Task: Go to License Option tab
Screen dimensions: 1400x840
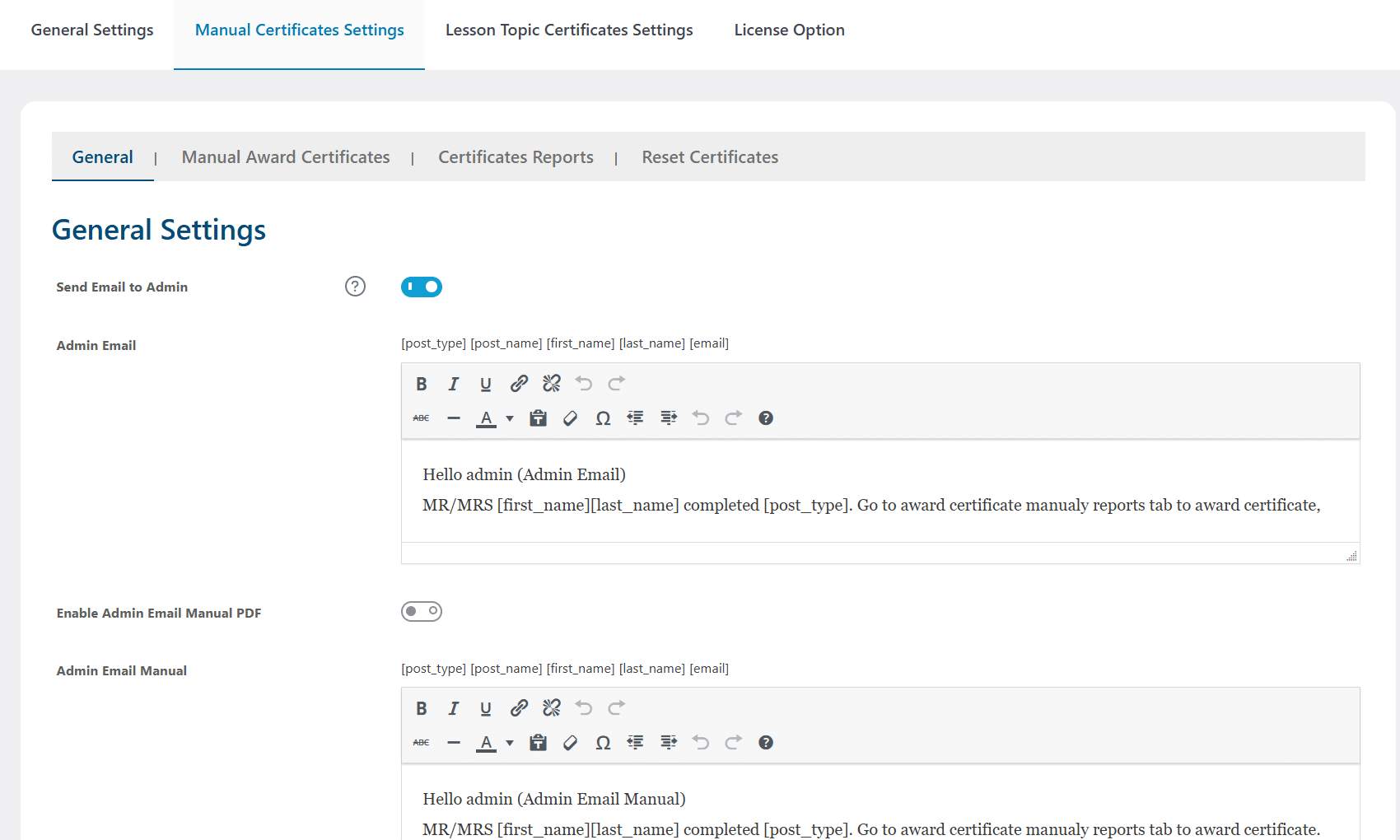Action: (x=790, y=30)
